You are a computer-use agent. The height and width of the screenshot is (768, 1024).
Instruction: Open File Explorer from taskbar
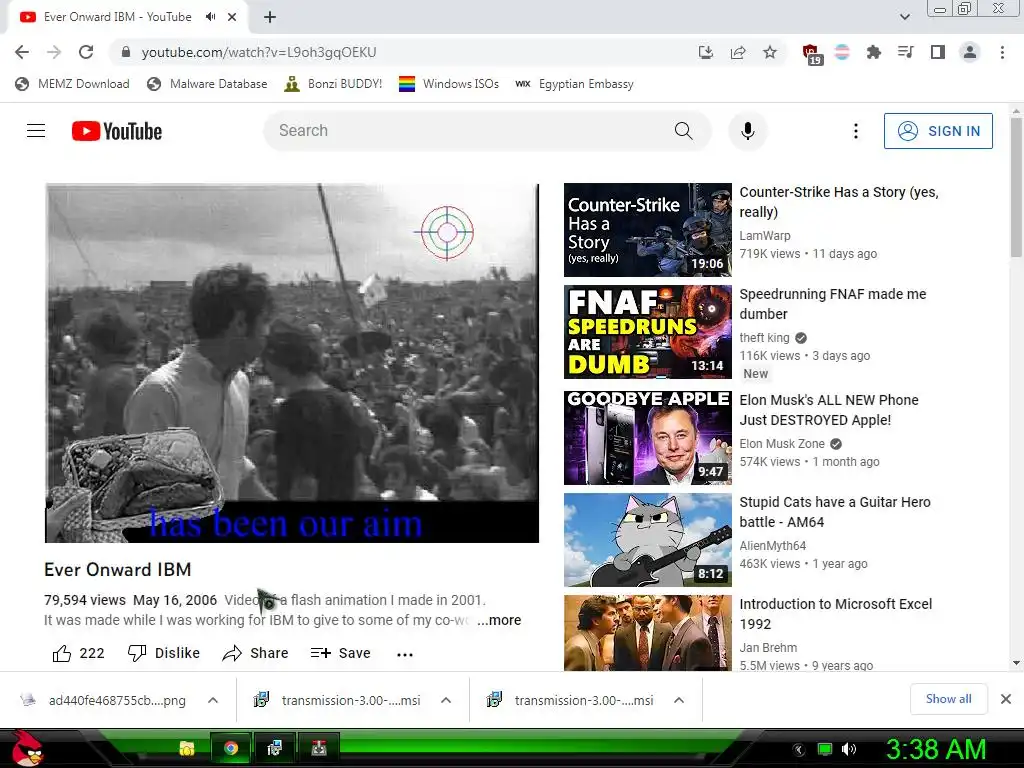click(187, 748)
